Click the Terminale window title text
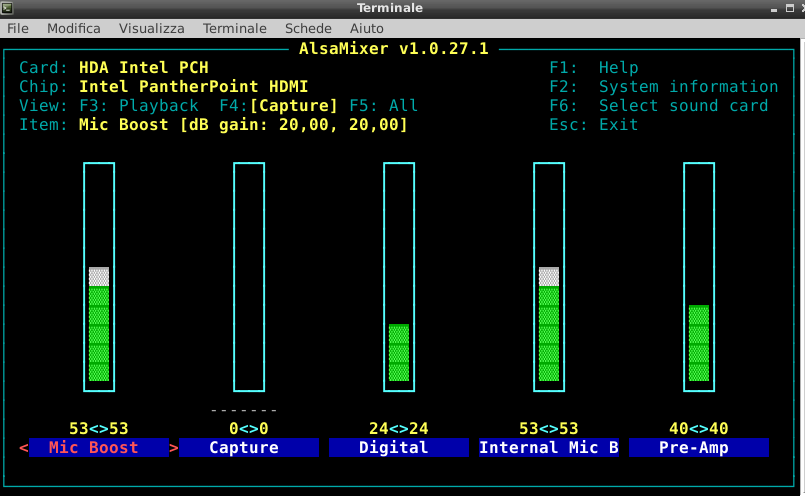Image resolution: width=805 pixels, height=496 pixels. coord(390,8)
